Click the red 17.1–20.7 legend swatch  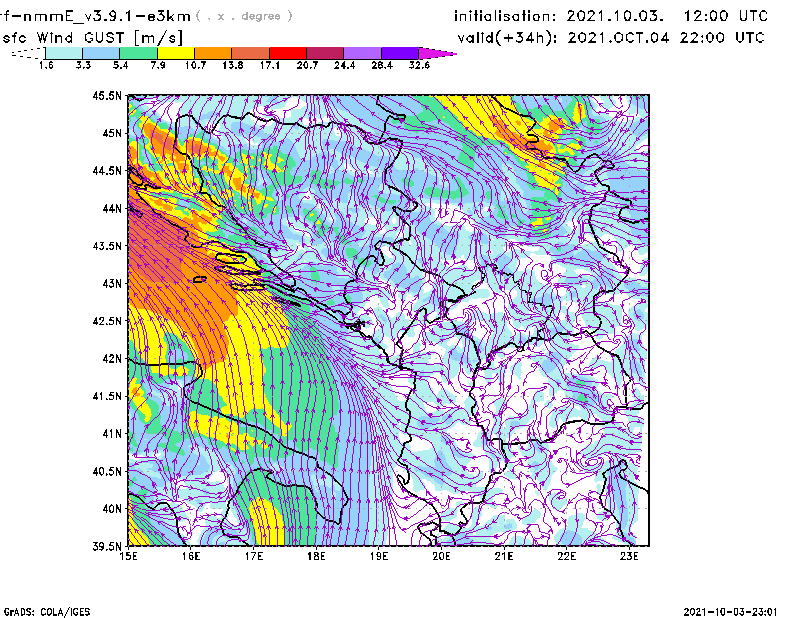(288, 53)
